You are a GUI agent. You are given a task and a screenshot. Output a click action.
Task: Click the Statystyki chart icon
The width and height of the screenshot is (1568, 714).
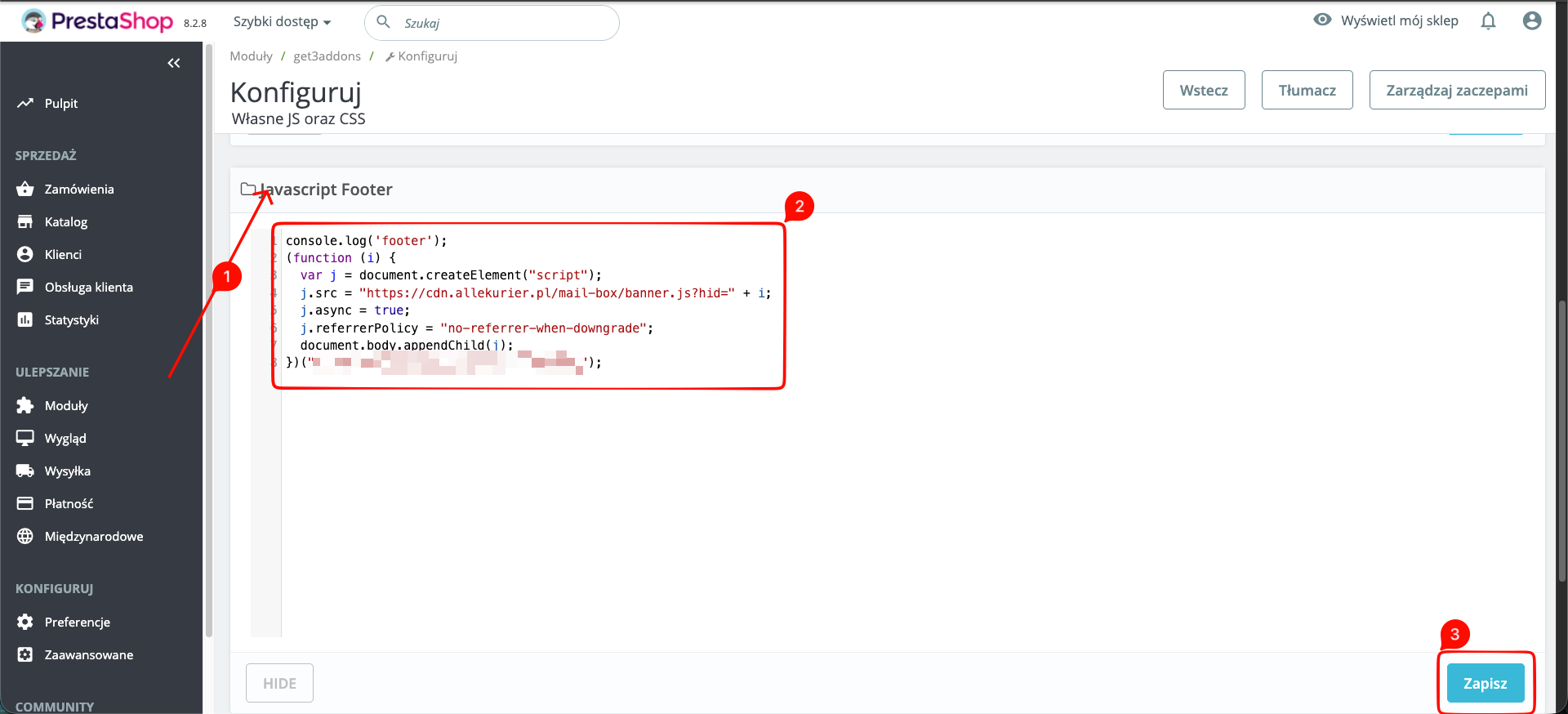[25, 319]
